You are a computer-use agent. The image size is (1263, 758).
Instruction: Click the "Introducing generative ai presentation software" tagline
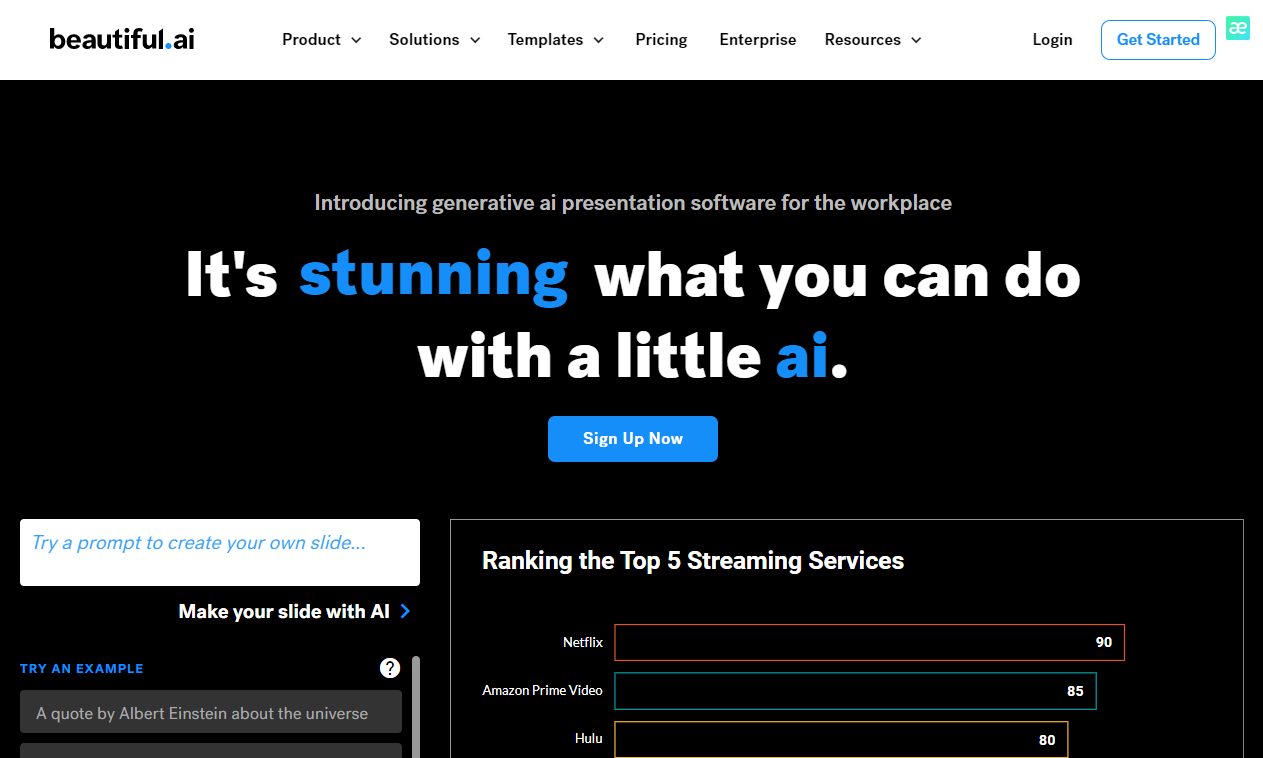point(633,203)
